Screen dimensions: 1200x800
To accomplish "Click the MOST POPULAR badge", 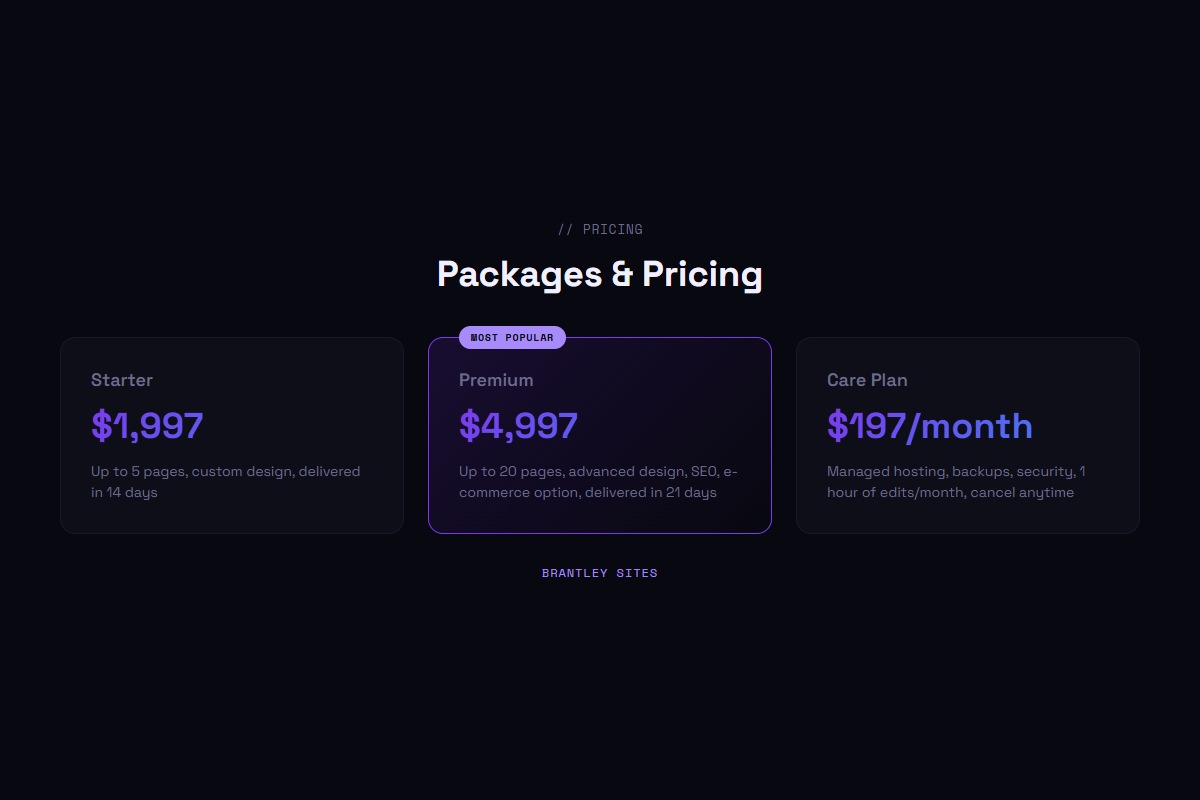I will pyautogui.click(x=511, y=337).
